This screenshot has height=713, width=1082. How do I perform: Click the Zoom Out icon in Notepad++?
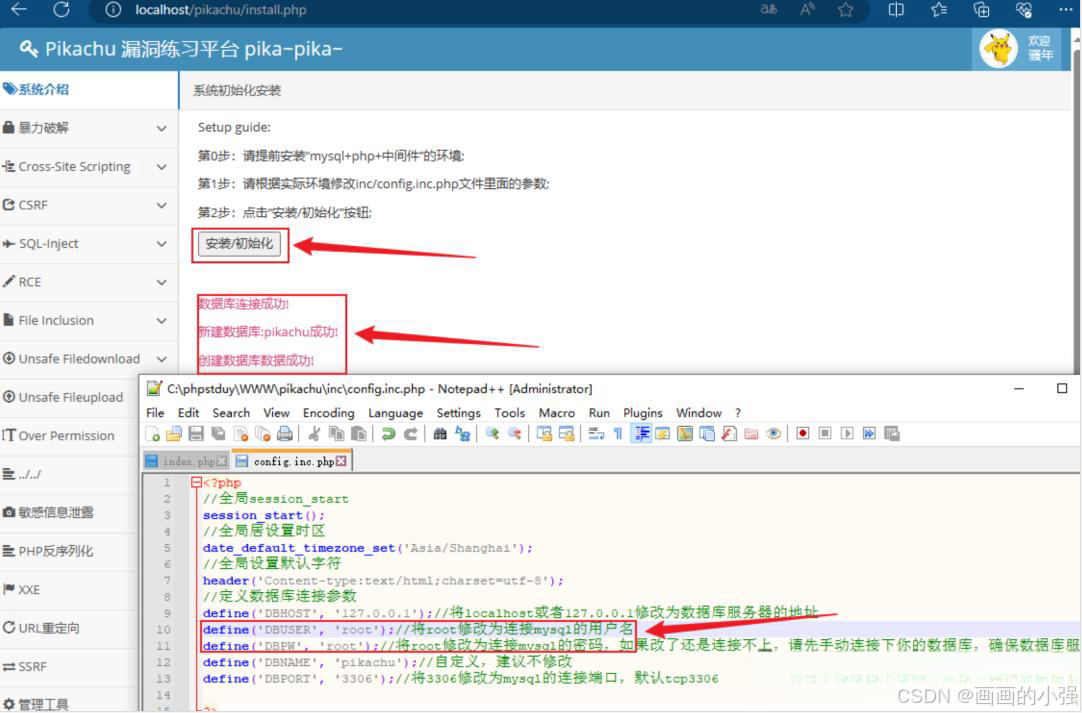(x=514, y=433)
